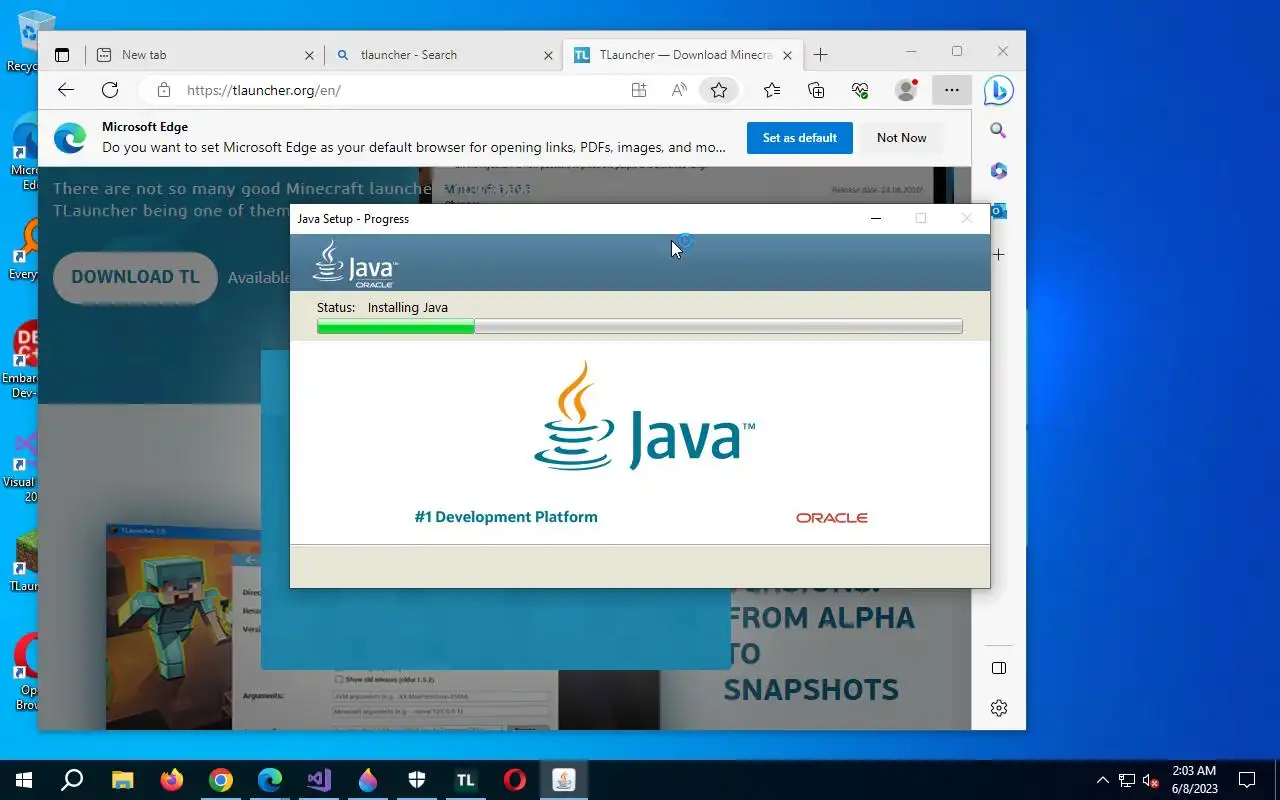This screenshot has height=800, width=1280.
Task: Close the tlauncher - Search tab
Action: pyautogui.click(x=548, y=56)
